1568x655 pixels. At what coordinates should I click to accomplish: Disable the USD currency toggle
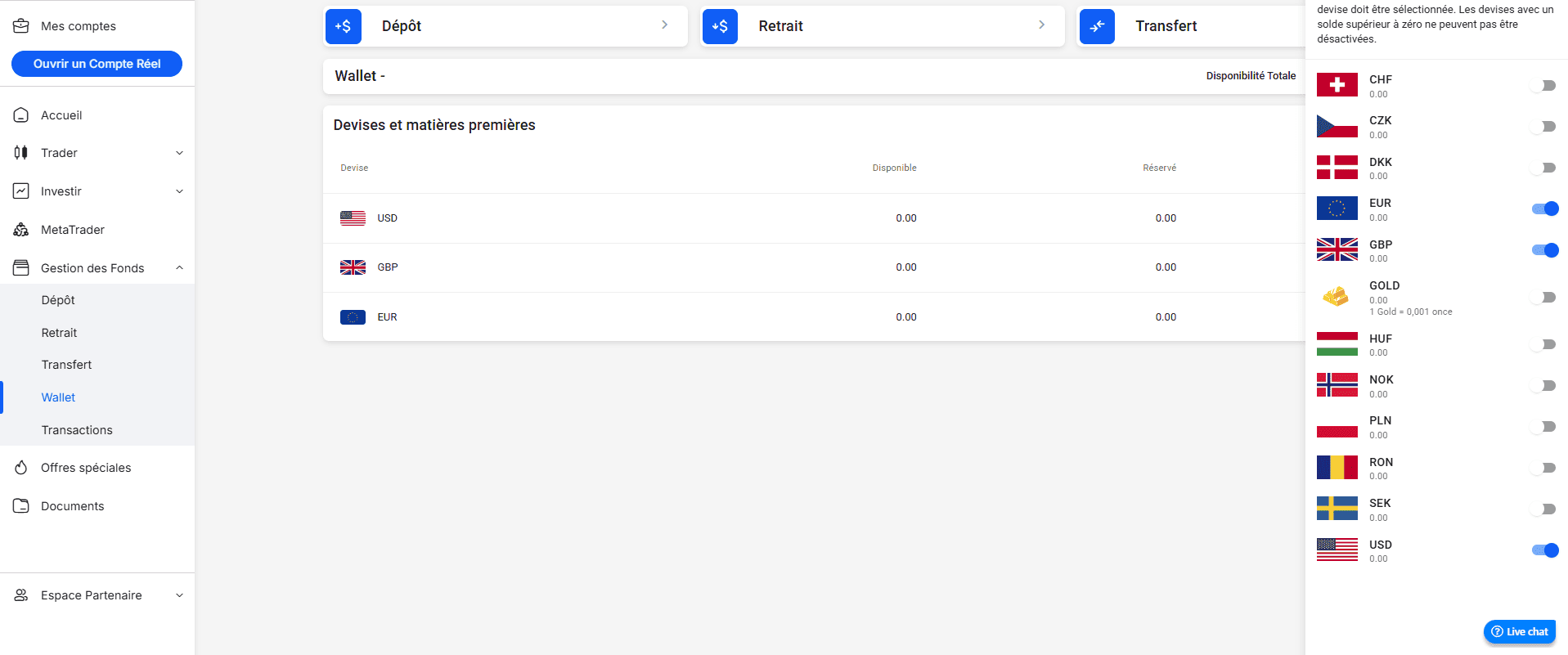point(1545,550)
